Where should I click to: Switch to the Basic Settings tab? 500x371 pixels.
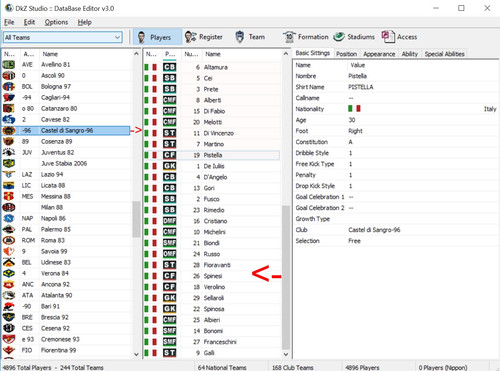313,53
